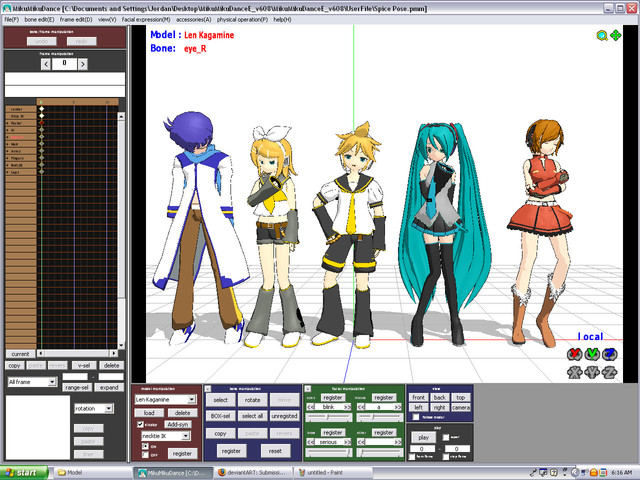Viewport: 640px width, 480px height.
Task: Collapse the bone manipulation panel via corner icon
Action: tap(208, 389)
